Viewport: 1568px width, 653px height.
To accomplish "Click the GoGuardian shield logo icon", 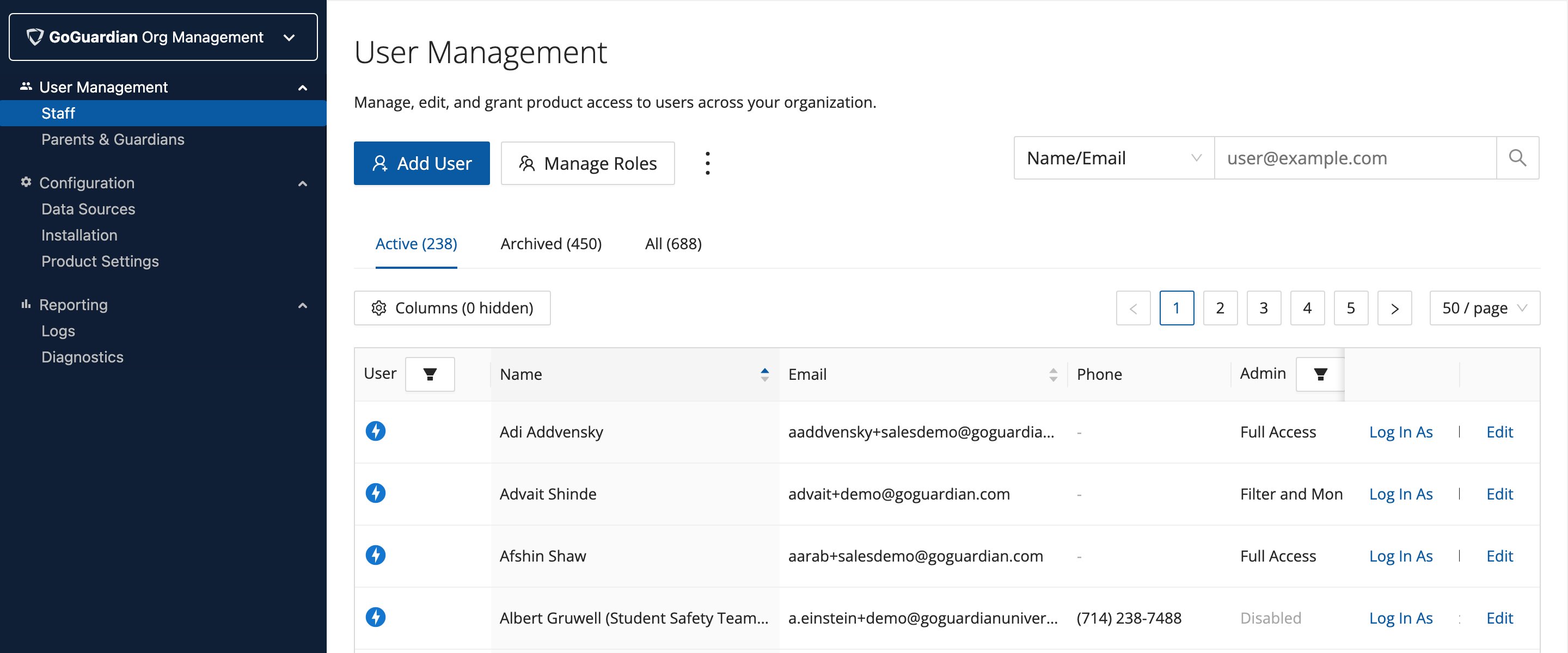I will (x=35, y=37).
